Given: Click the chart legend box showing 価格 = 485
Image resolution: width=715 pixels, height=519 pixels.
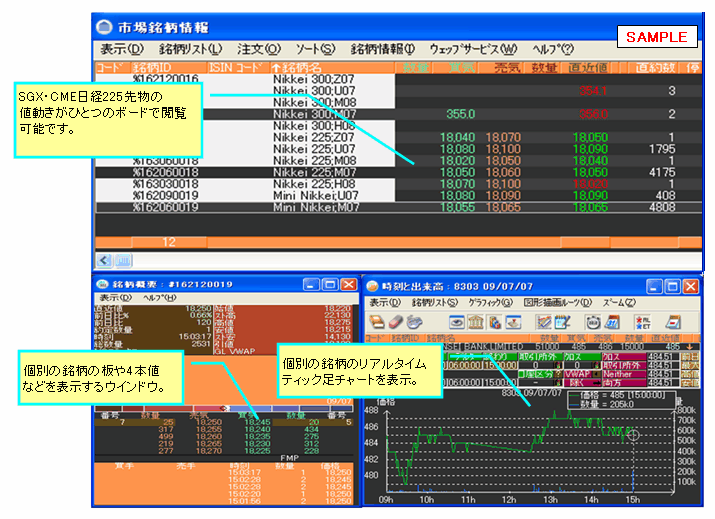Looking at the screenshot, I should 621,400.
